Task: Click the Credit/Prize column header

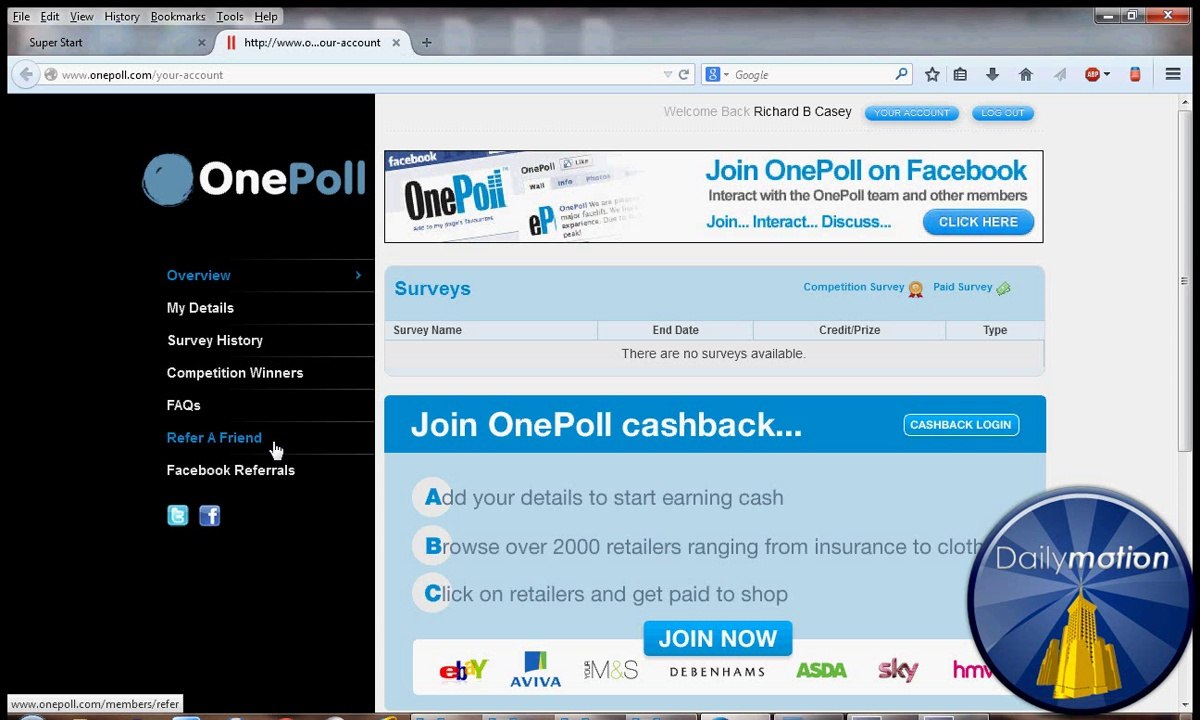Action: click(x=850, y=330)
